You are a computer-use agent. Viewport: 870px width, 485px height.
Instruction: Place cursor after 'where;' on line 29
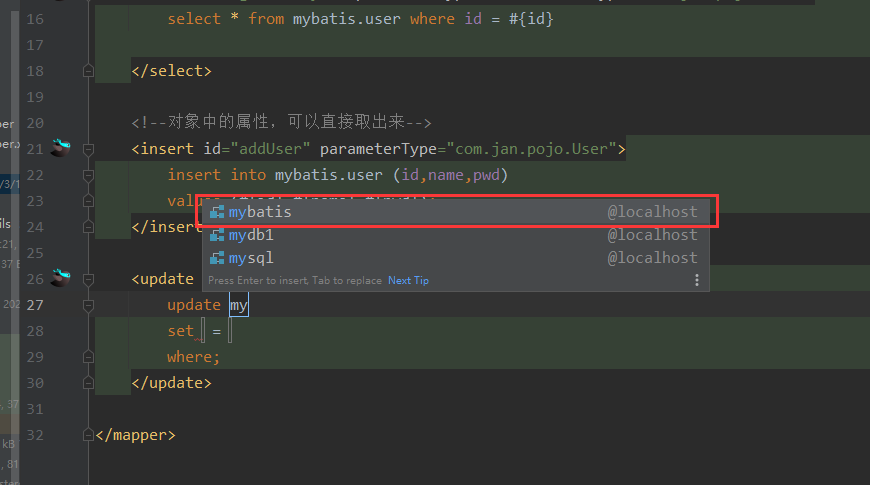[221, 357]
